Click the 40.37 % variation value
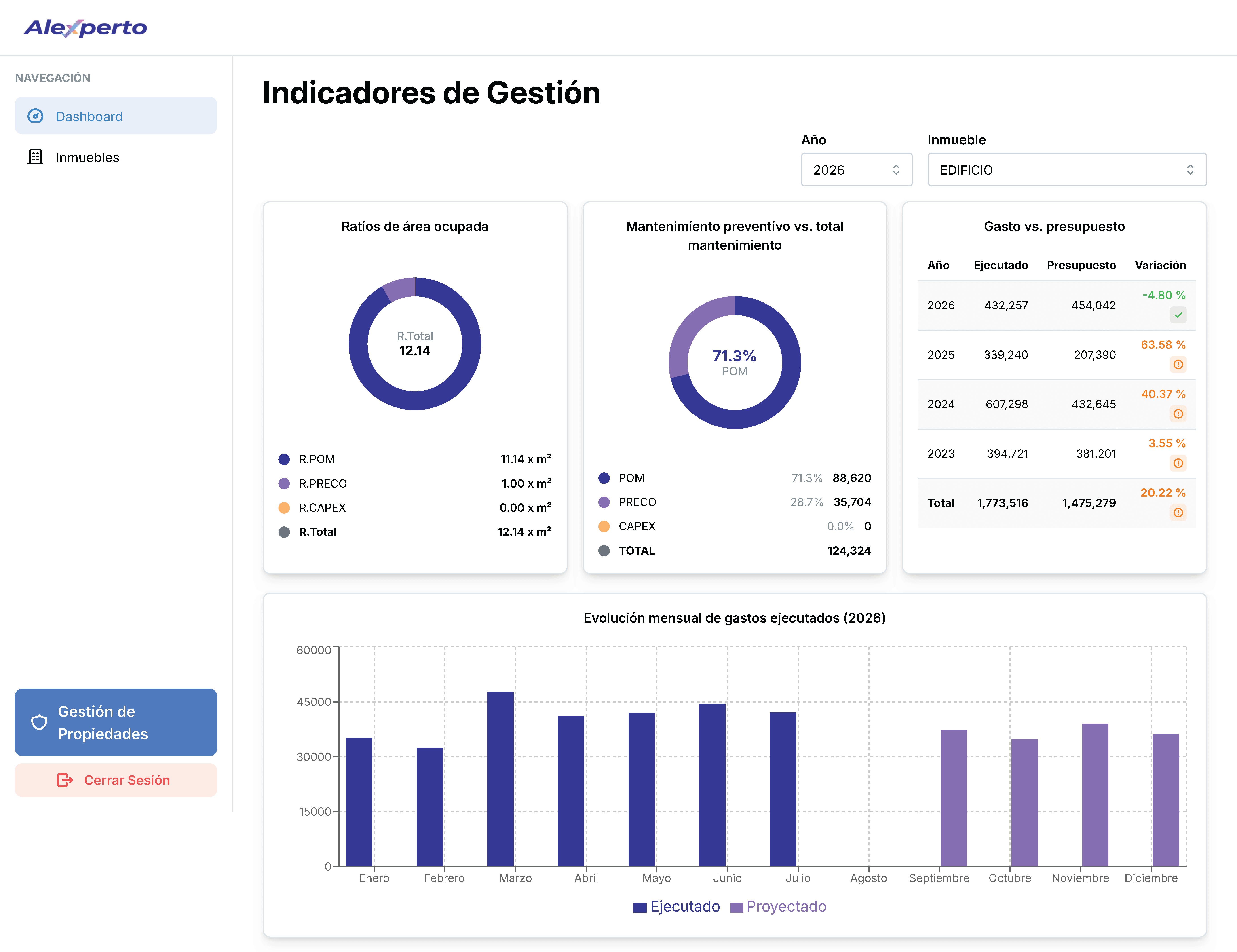Viewport: 1237px width, 952px height. coord(1163,394)
